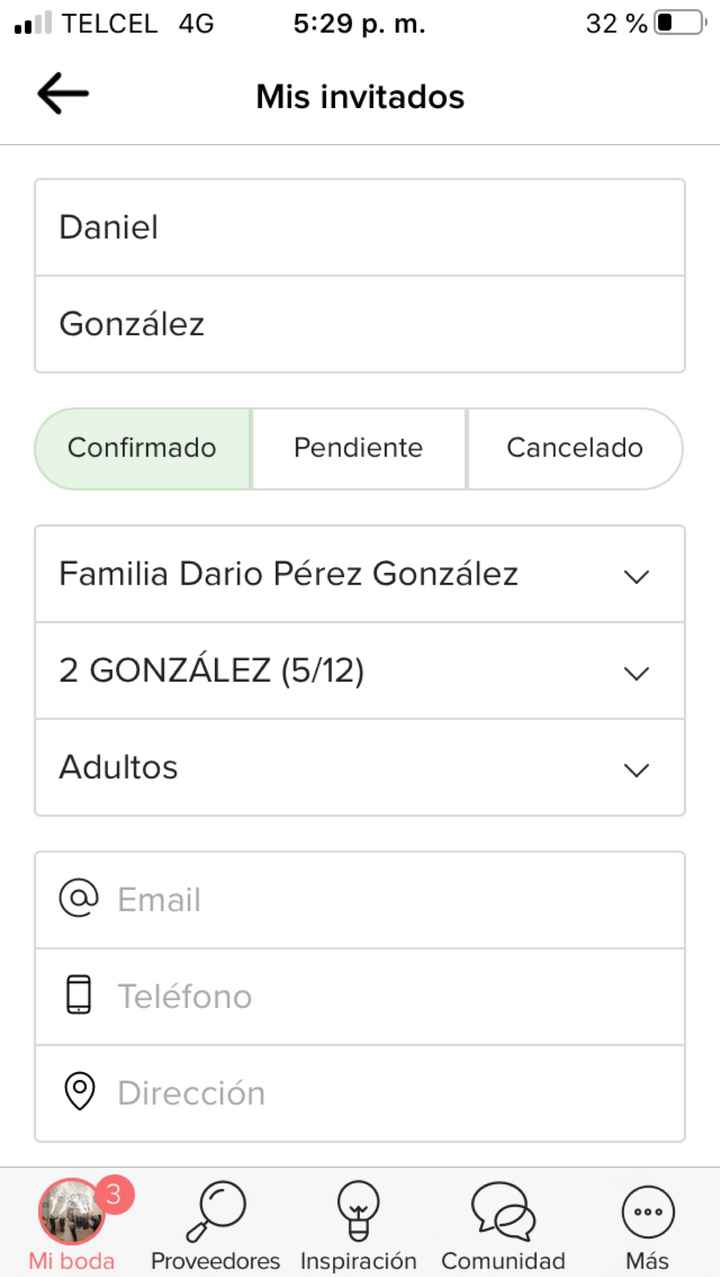This screenshot has width=720, height=1277.
Task: Open the Comunidad tab label
Action: [x=501, y=1261]
